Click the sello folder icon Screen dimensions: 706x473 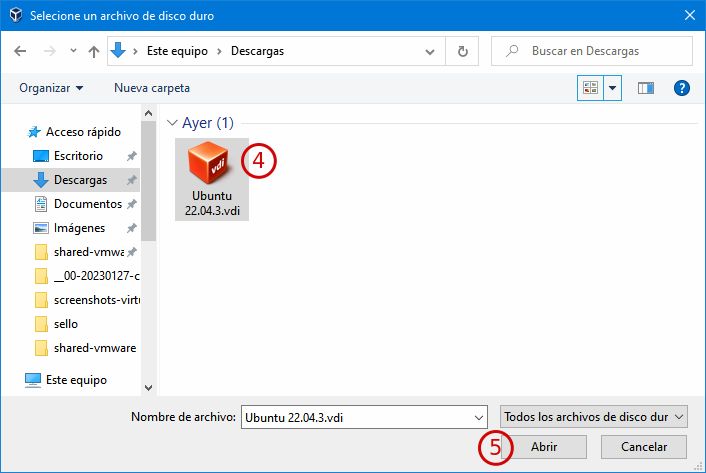click(x=41, y=324)
